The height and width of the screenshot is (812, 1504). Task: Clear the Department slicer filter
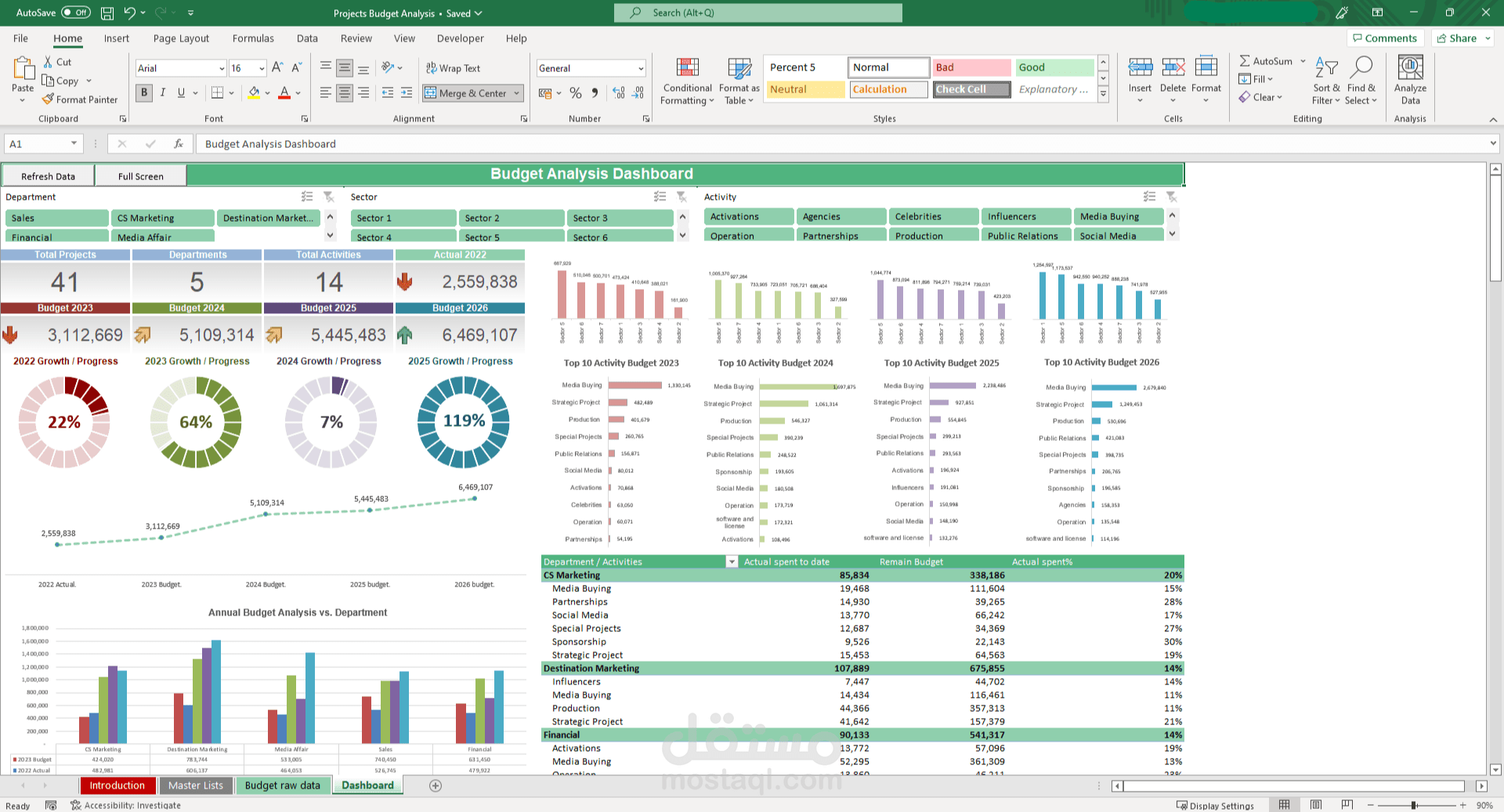(329, 197)
